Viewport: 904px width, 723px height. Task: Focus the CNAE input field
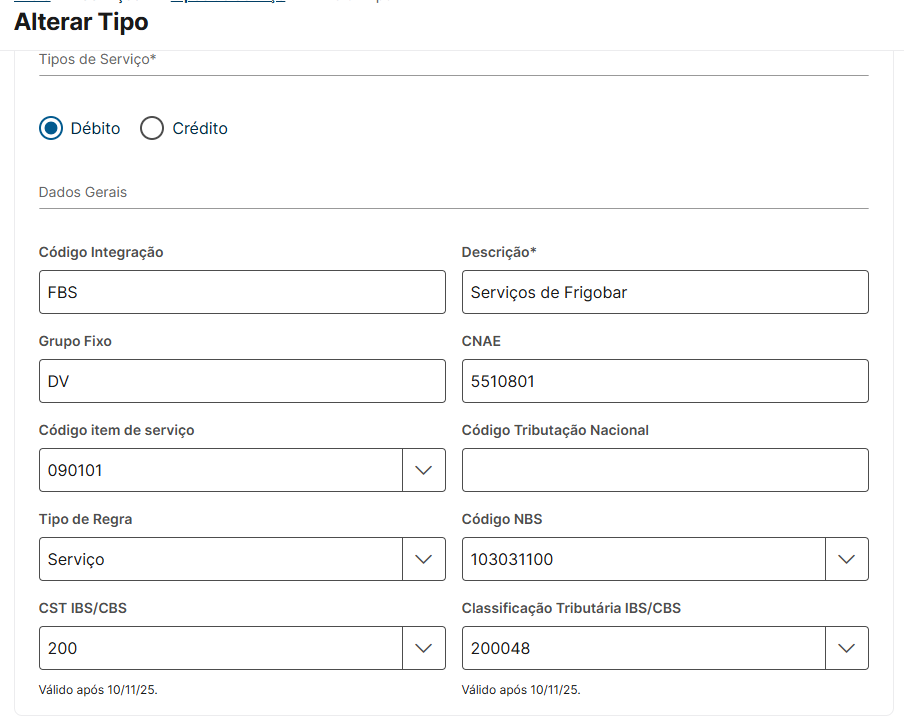click(x=665, y=381)
